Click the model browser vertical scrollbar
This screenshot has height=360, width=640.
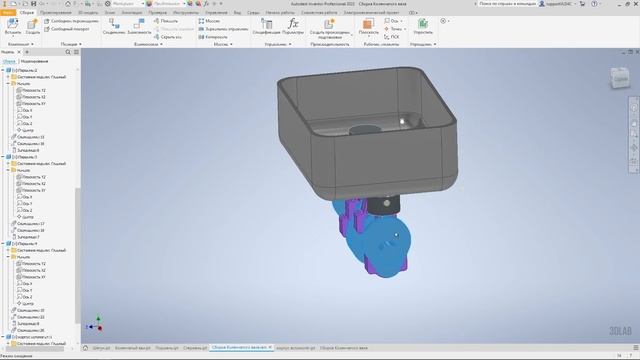78,256
